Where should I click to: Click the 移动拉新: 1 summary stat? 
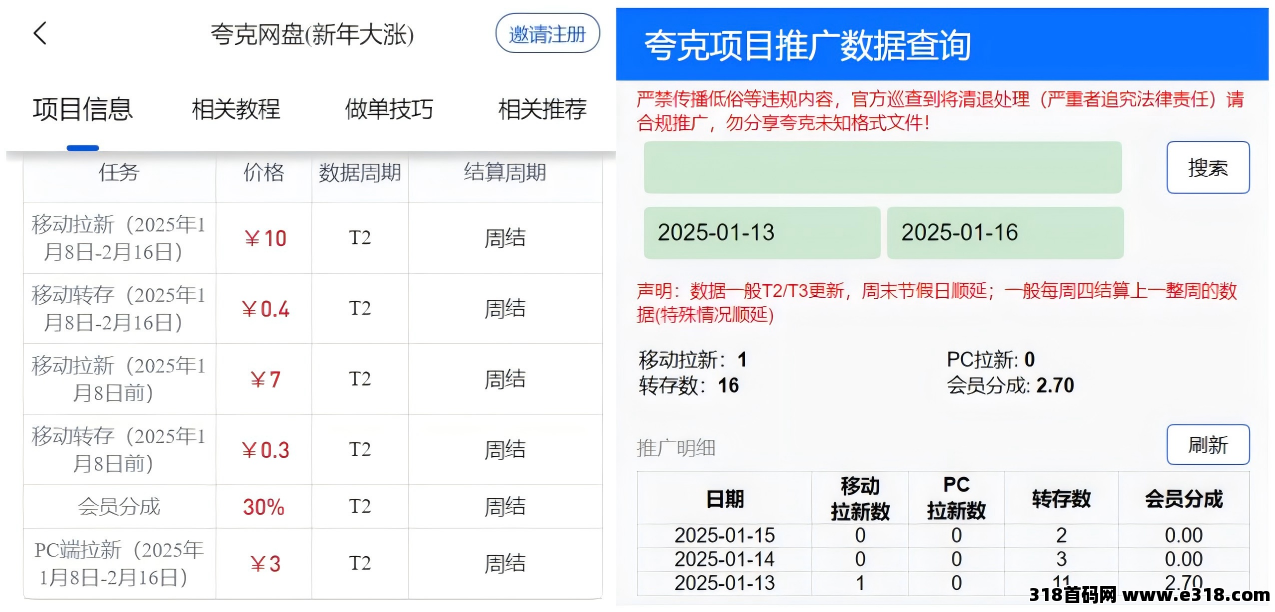coord(693,360)
